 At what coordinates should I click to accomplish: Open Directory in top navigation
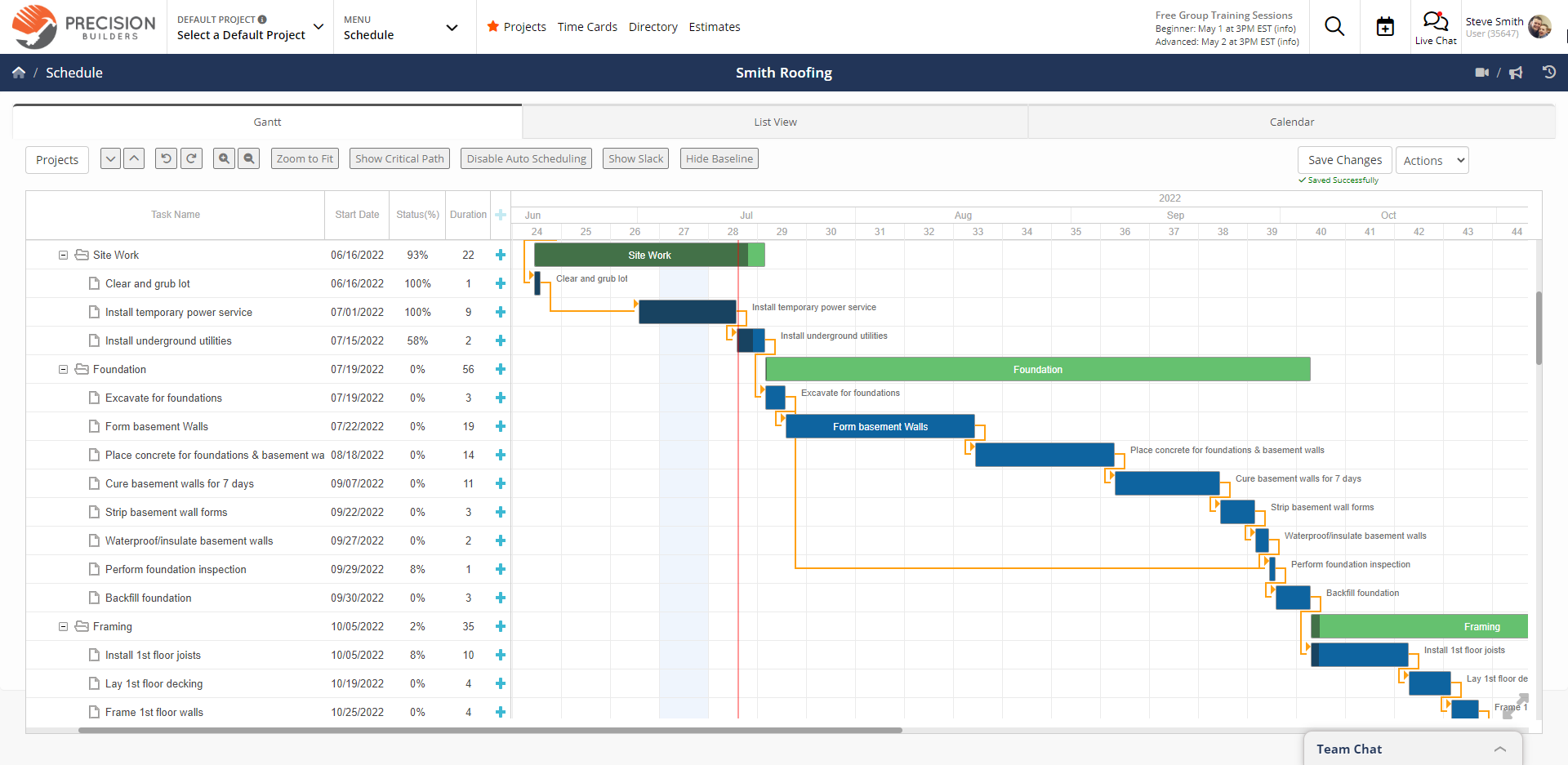[x=653, y=27]
